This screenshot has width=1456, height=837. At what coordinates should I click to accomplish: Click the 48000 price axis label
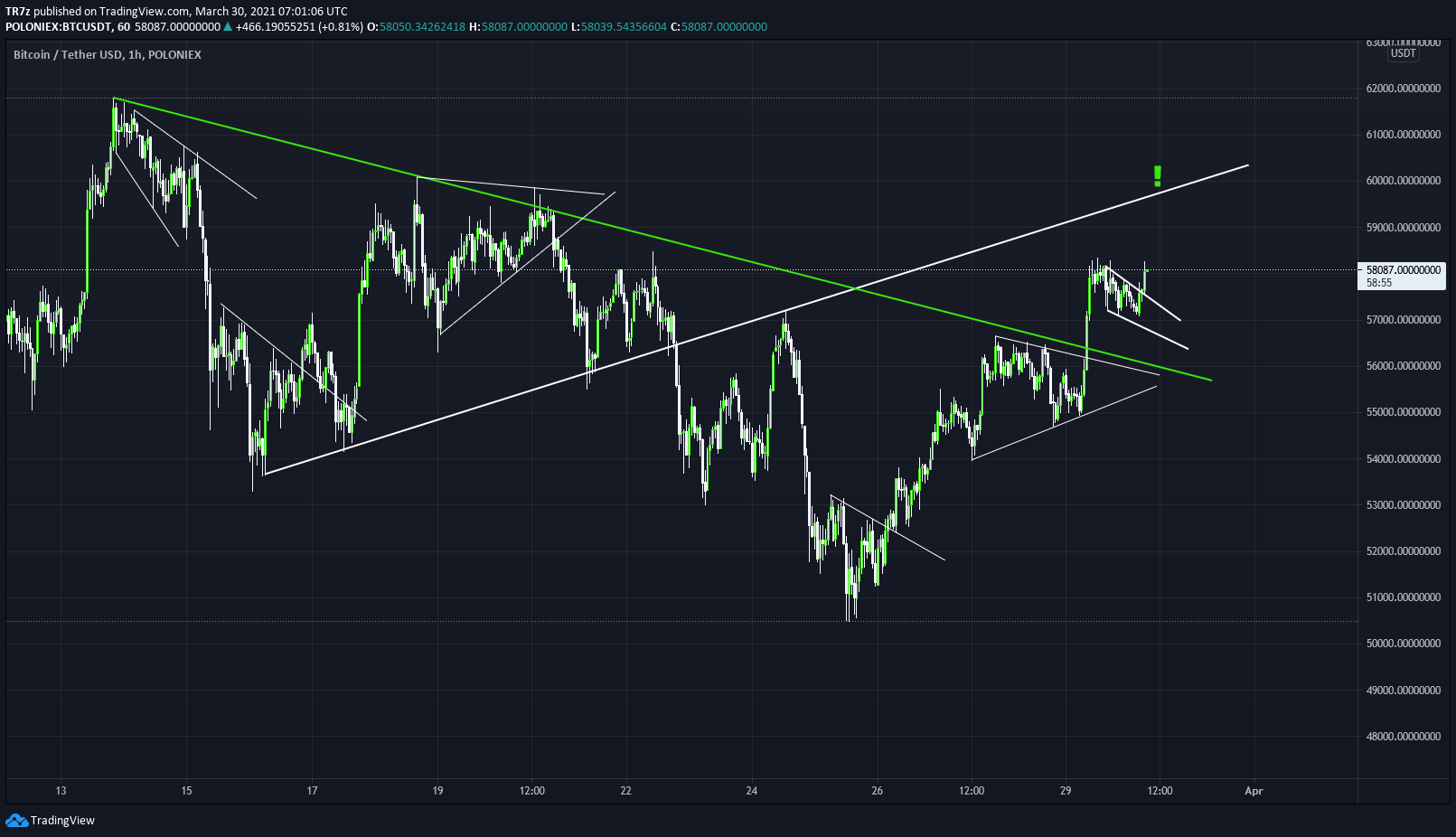(1404, 737)
